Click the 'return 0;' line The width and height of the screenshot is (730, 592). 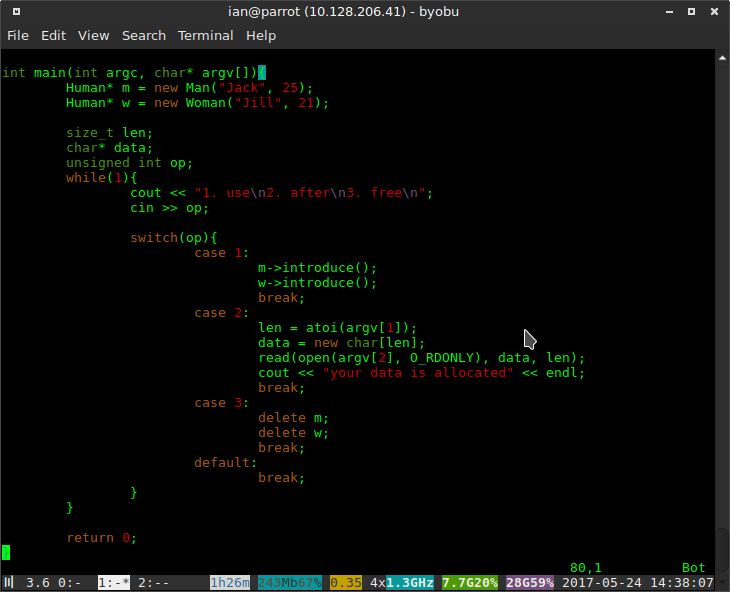101,538
